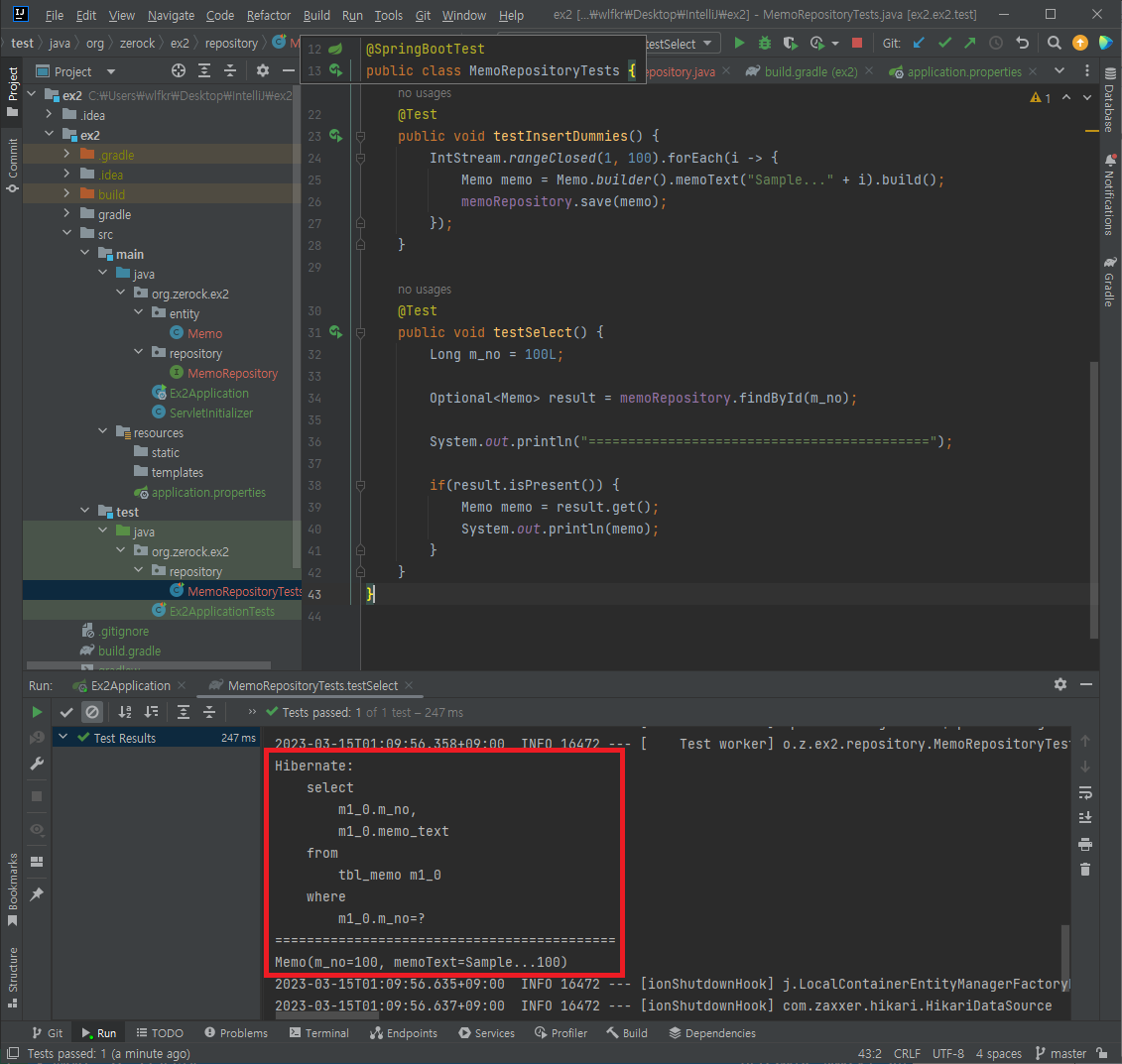Collapse all test results
Image resolution: width=1122 pixels, height=1064 pixels.
(x=209, y=712)
